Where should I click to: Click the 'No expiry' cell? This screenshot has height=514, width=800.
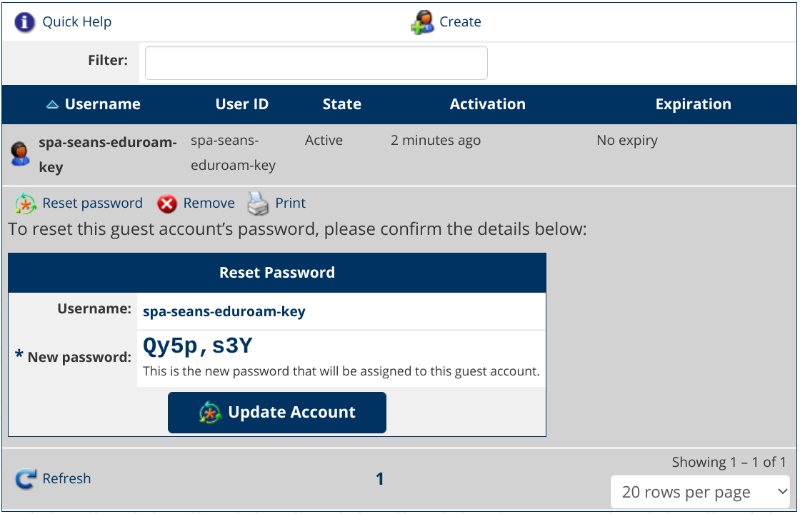(627, 140)
